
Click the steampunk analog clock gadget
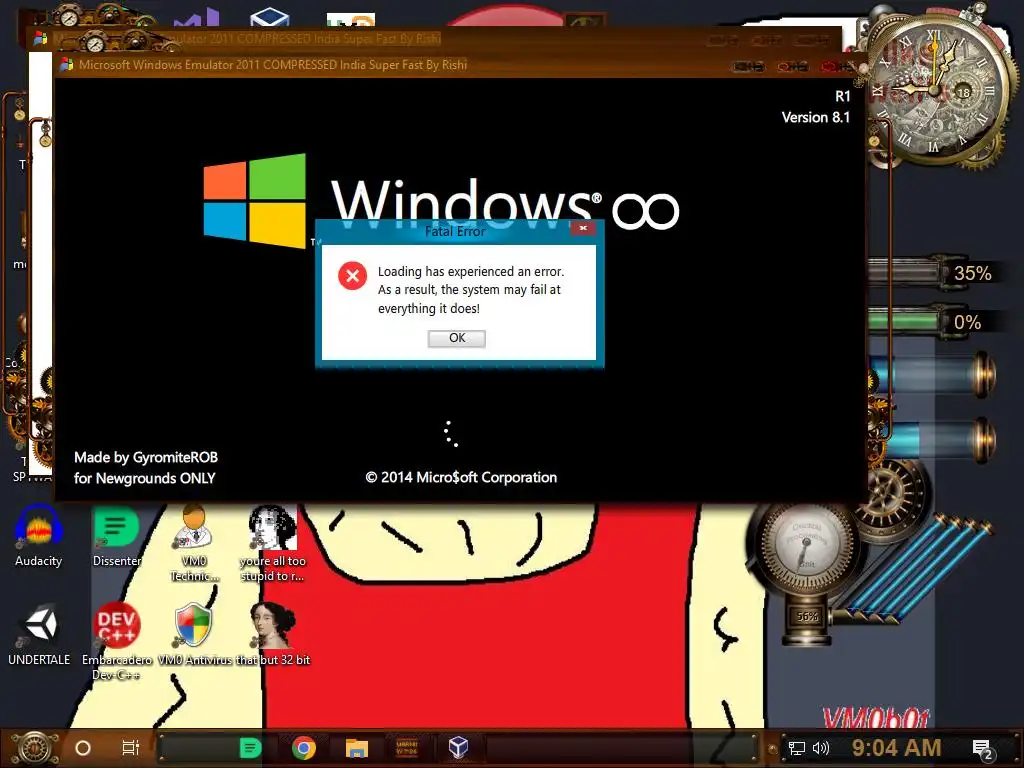(937, 88)
